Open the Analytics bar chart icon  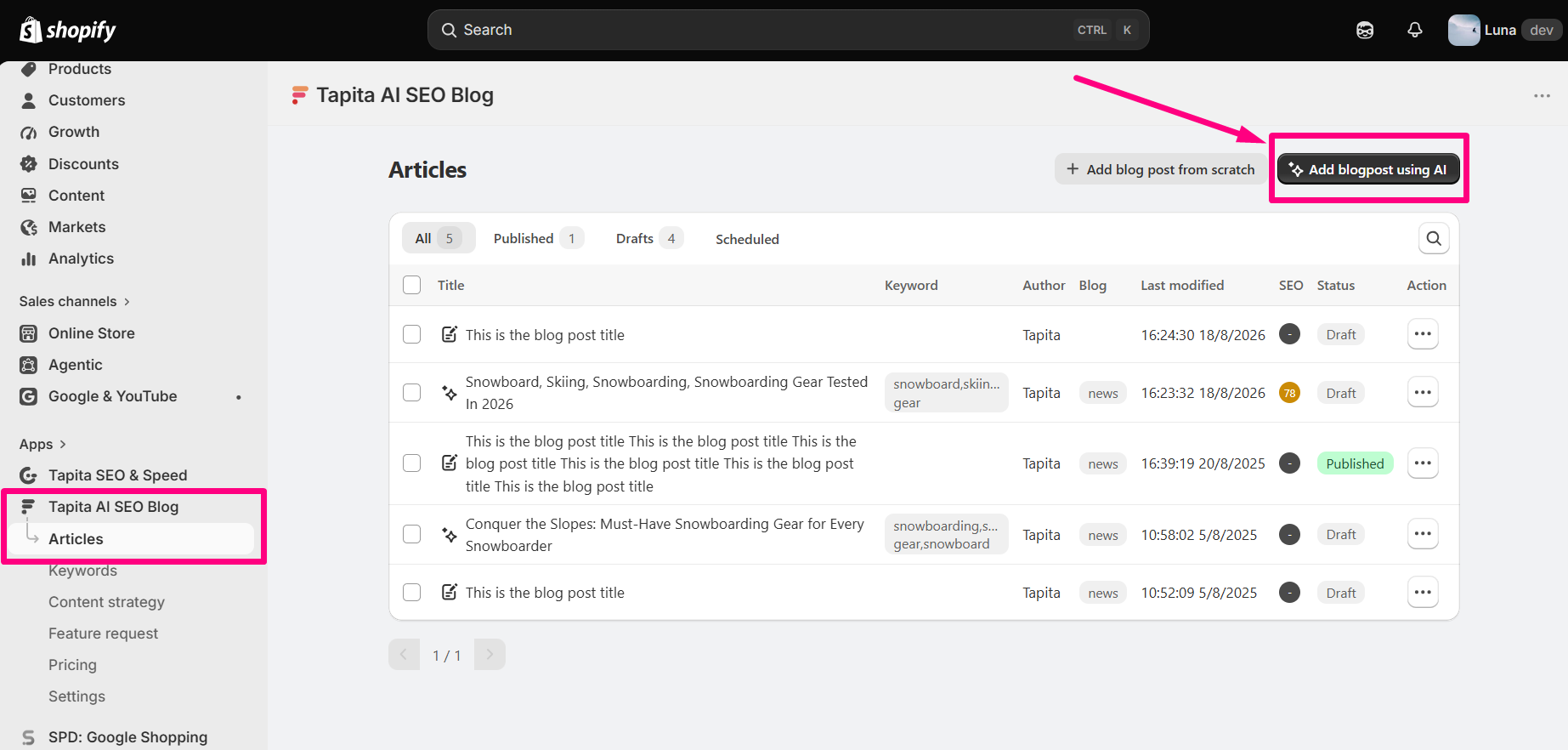(29, 259)
